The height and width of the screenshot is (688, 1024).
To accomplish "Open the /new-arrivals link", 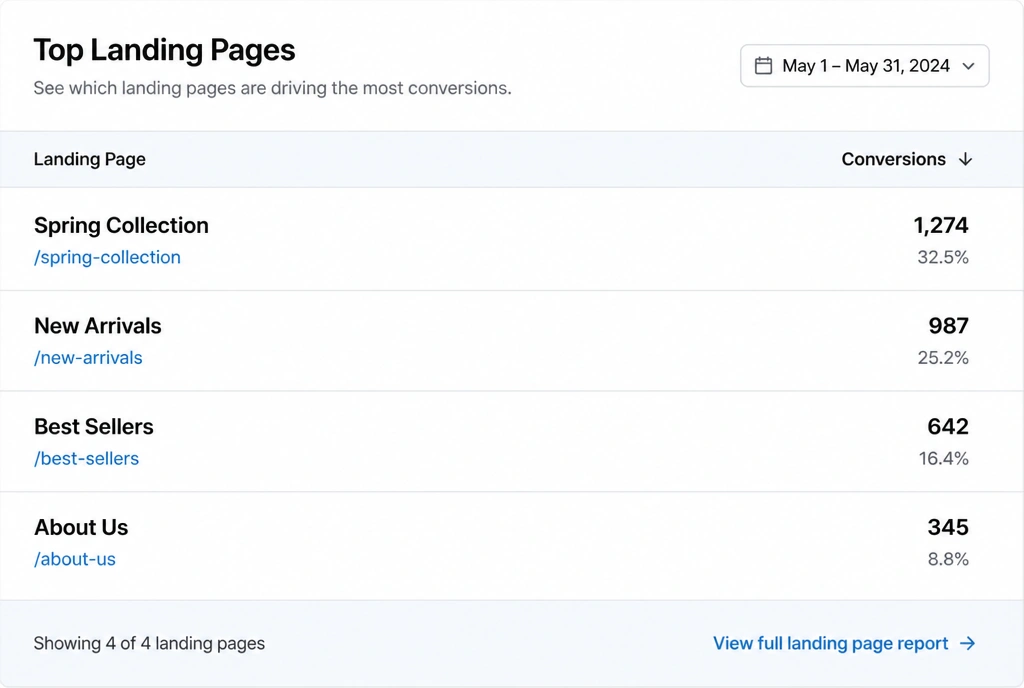I will coord(88,358).
